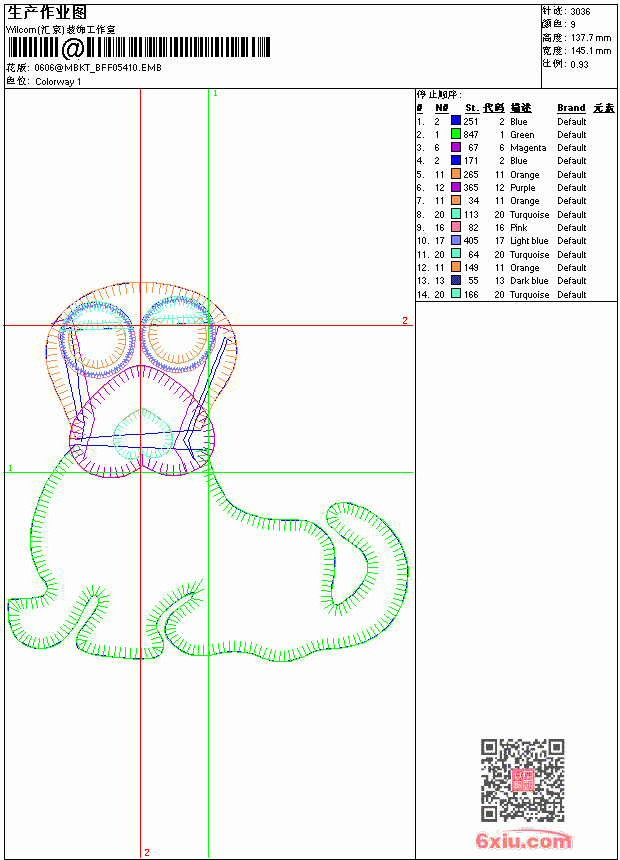This screenshot has width=620, height=860.
Task: Click the Brand column header
Action: [x=571, y=108]
